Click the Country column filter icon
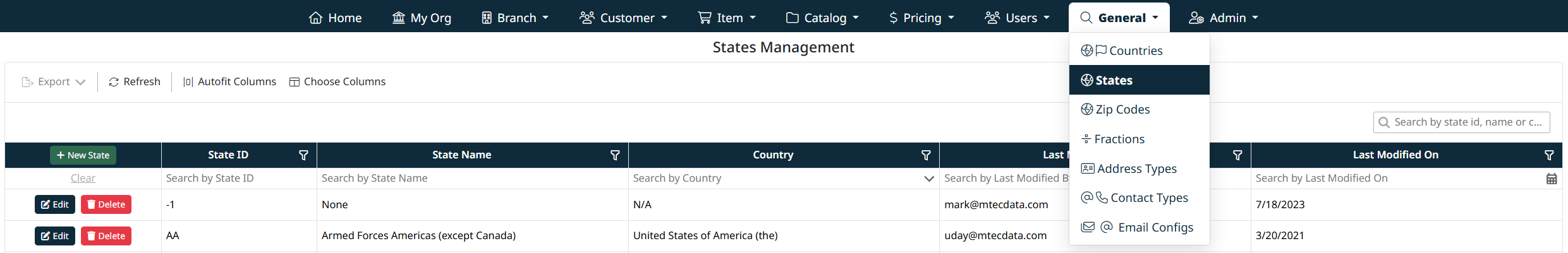 [926, 155]
